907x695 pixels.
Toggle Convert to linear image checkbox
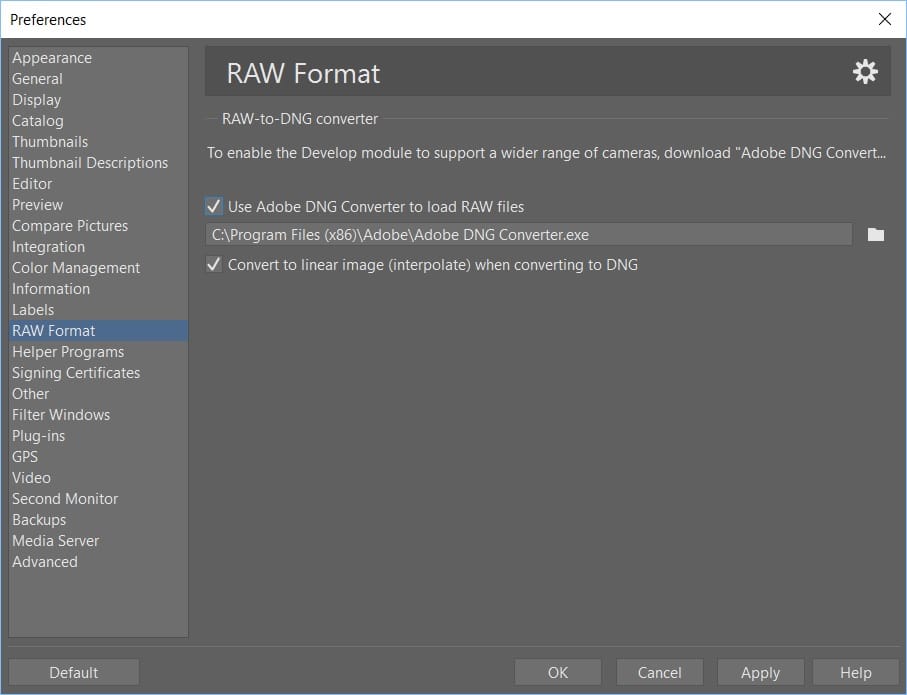213,264
